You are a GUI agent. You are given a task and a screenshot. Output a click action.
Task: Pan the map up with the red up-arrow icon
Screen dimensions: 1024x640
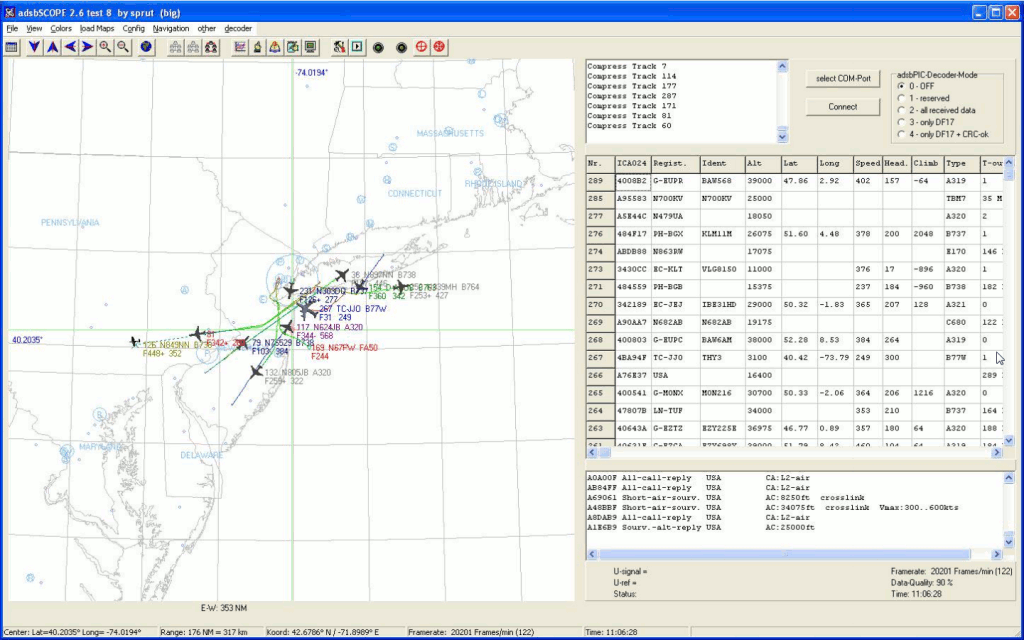(51, 47)
